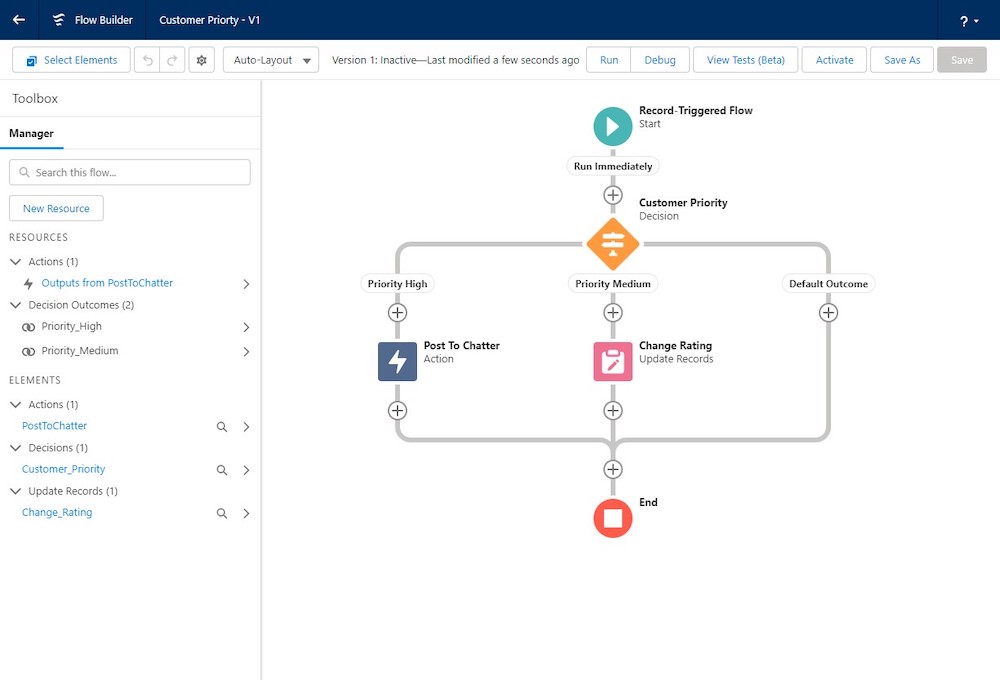Click the Debug button

pyautogui.click(x=660, y=60)
